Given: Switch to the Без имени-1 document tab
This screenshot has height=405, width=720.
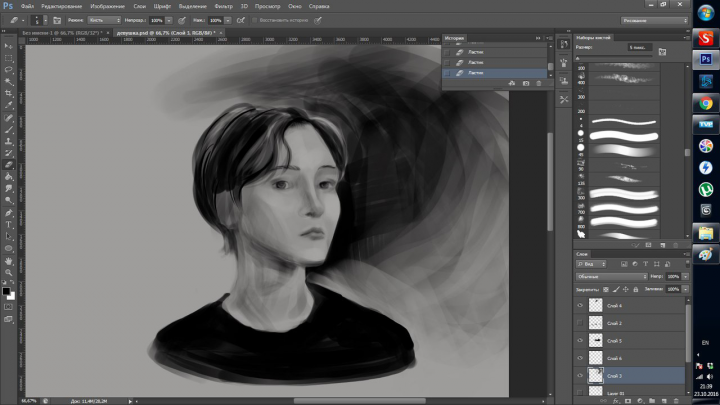Looking at the screenshot, I should (62, 33).
